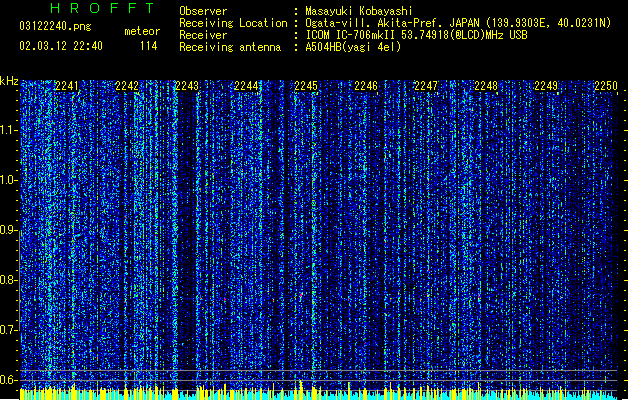Click the Receiving antenna label
The height and width of the screenshot is (400, 629).
tap(230, 47)
